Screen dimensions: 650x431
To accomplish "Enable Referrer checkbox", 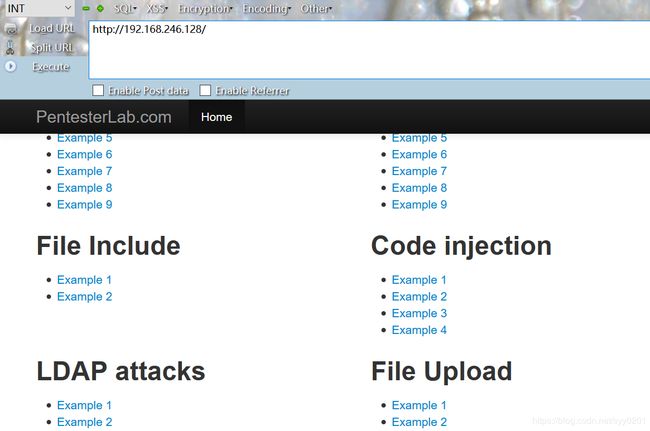I will point(205,90).
